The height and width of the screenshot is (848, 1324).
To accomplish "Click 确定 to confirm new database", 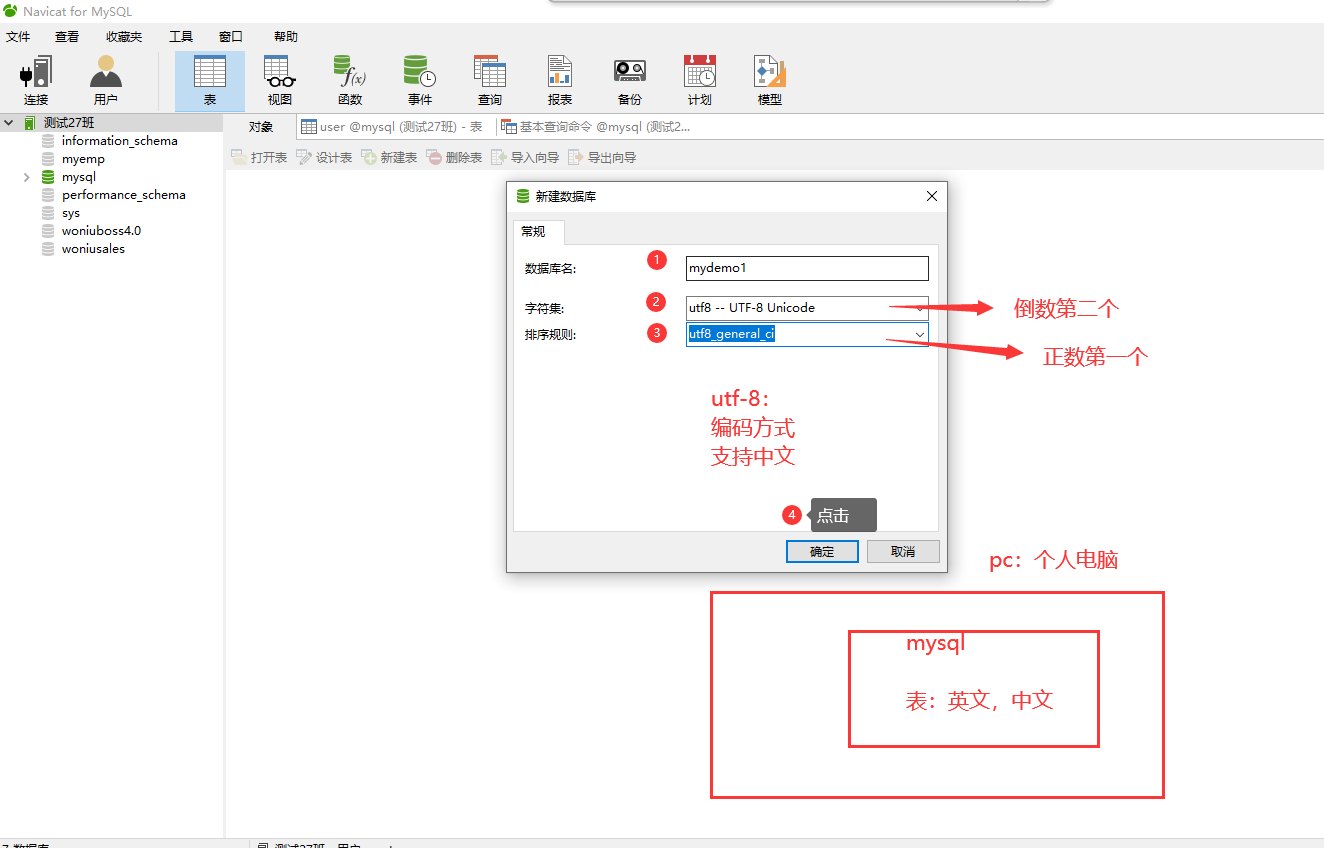I will 822,552.
